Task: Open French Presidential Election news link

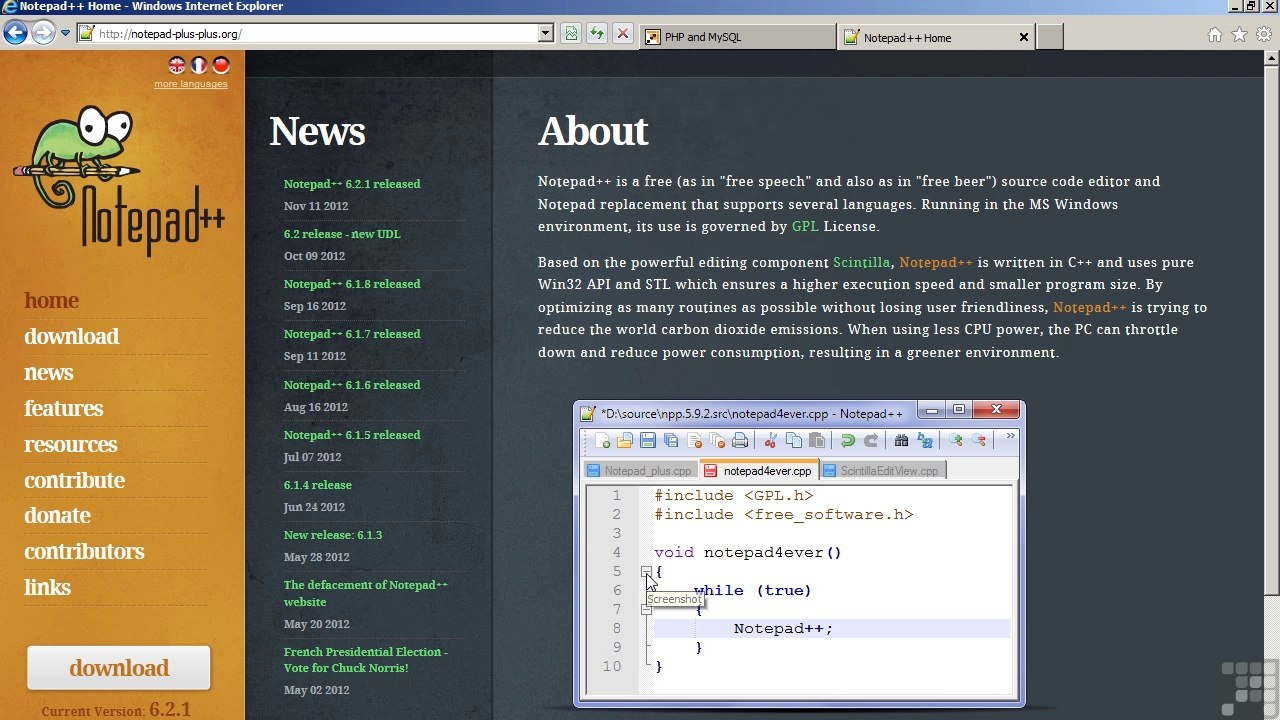Action: 366,660
